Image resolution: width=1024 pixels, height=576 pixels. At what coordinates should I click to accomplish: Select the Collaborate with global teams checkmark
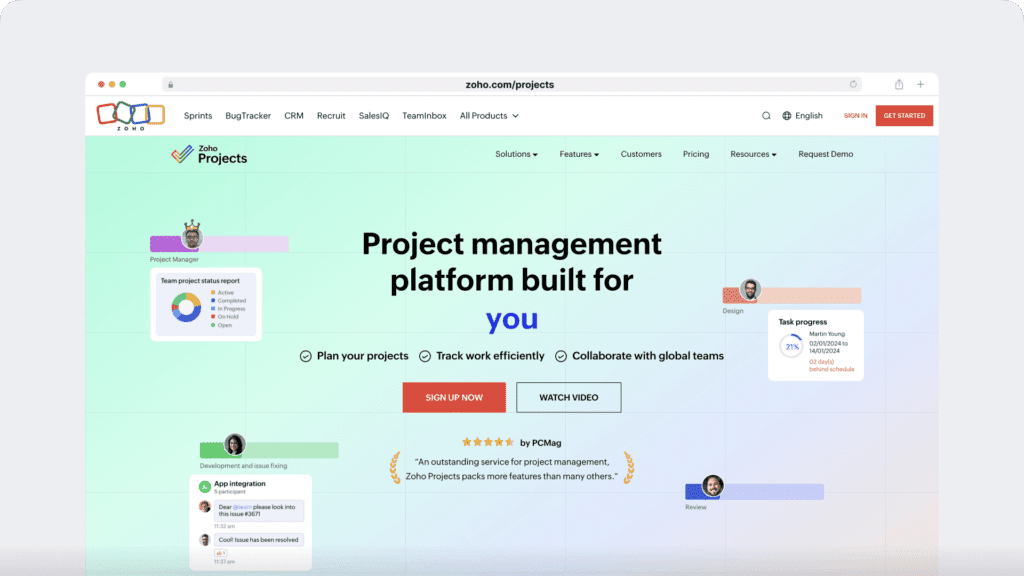pos(561,355)
